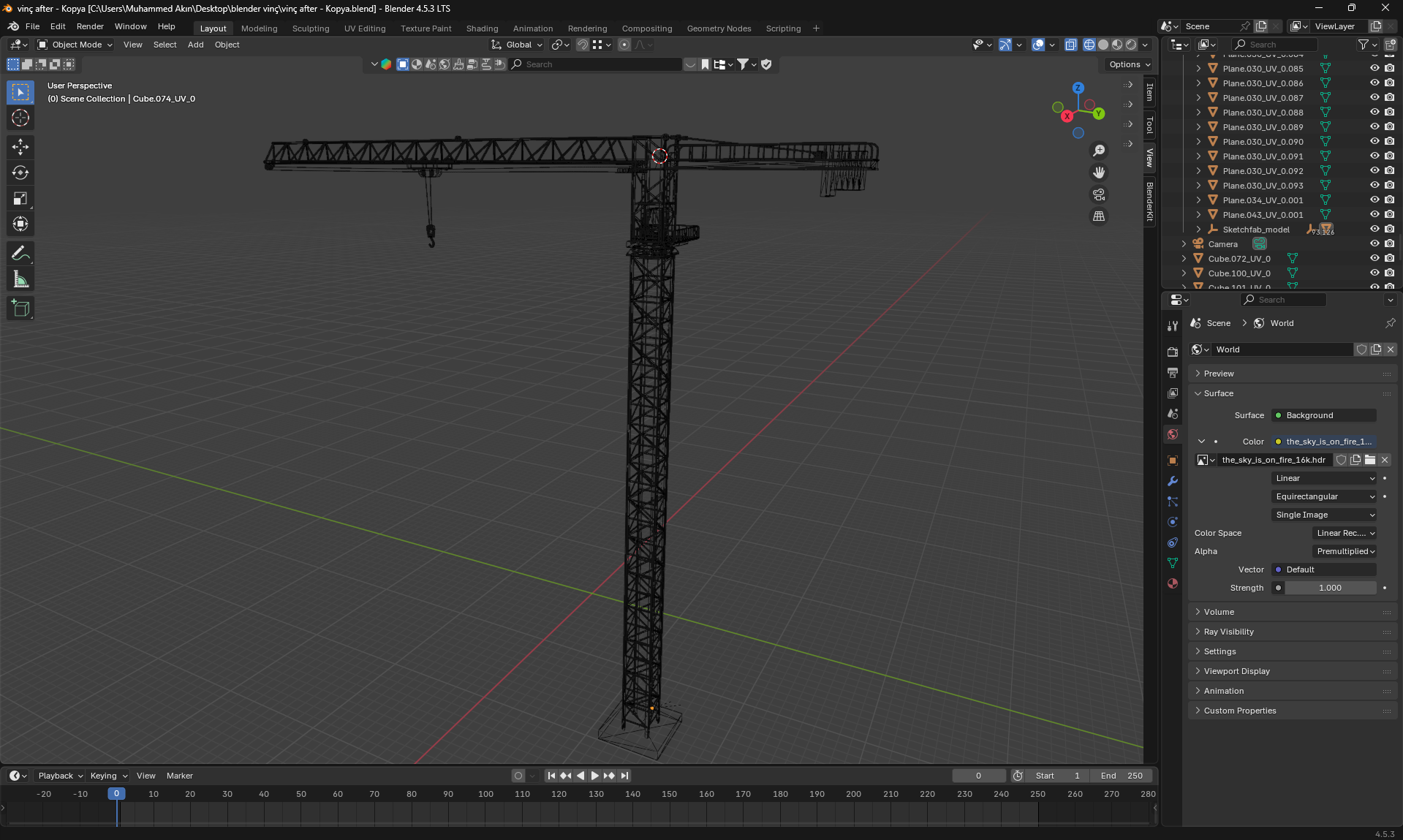
Task: Click the viewport navigation gizmo Z axis
Action: tap(1078, 88)
